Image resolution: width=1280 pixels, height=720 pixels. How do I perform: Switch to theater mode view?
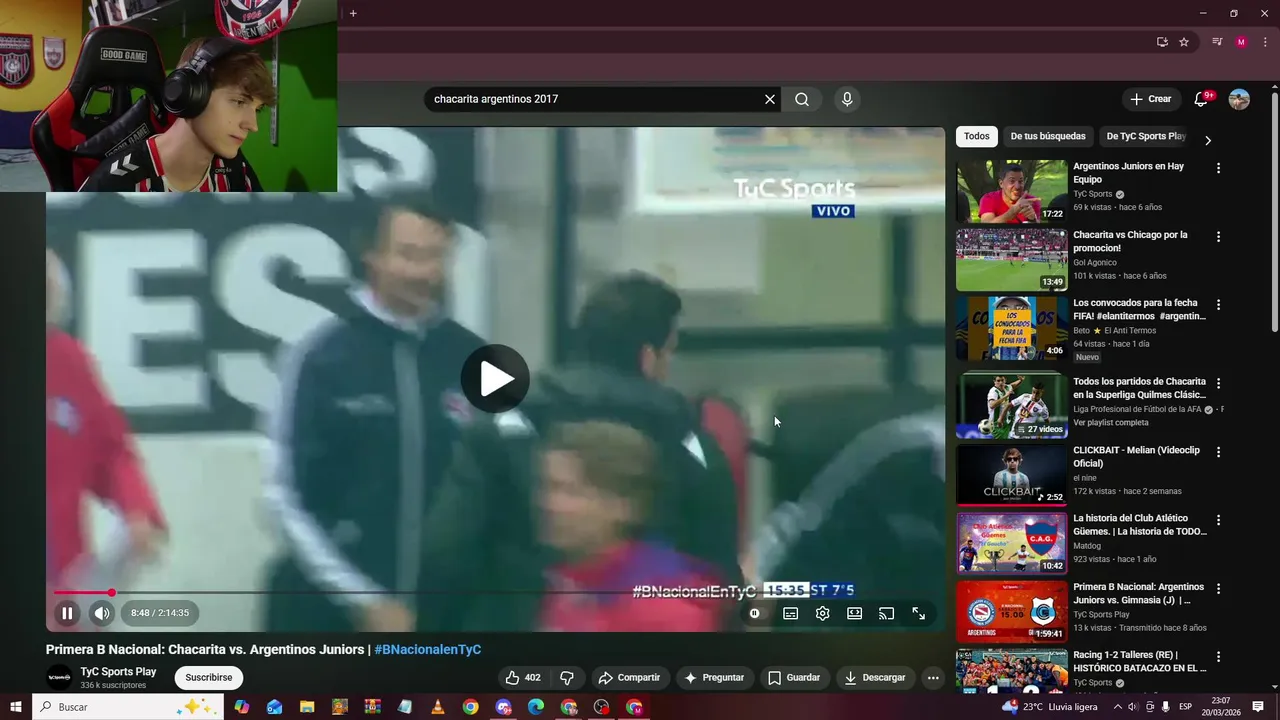click(854, 614)
